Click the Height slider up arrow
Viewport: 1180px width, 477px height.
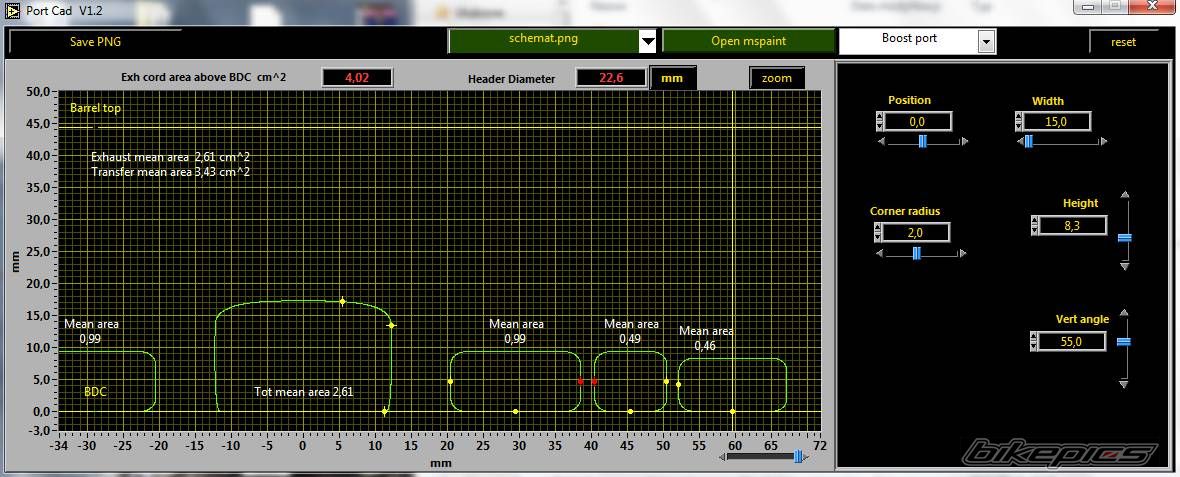click(1124, 195)
